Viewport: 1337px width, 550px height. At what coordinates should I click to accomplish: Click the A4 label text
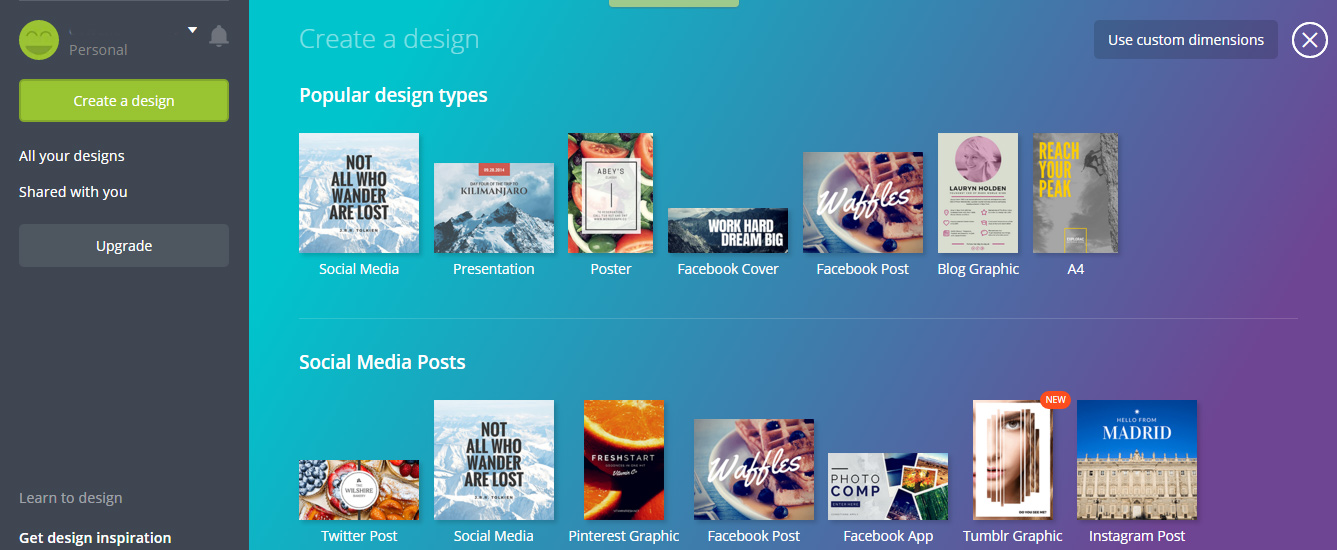[x=1075, y=269]
